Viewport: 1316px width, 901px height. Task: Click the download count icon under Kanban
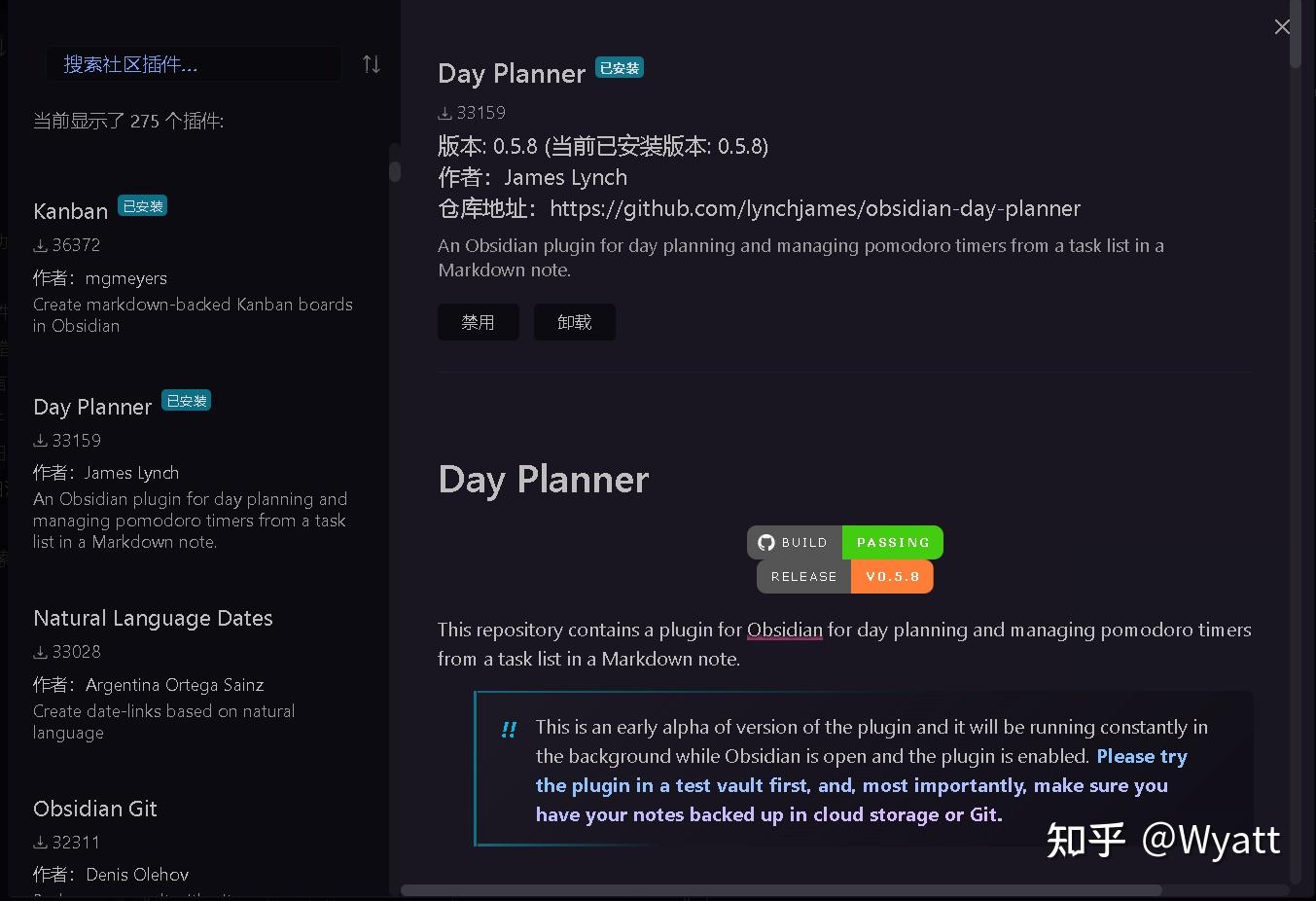point(40,245)
